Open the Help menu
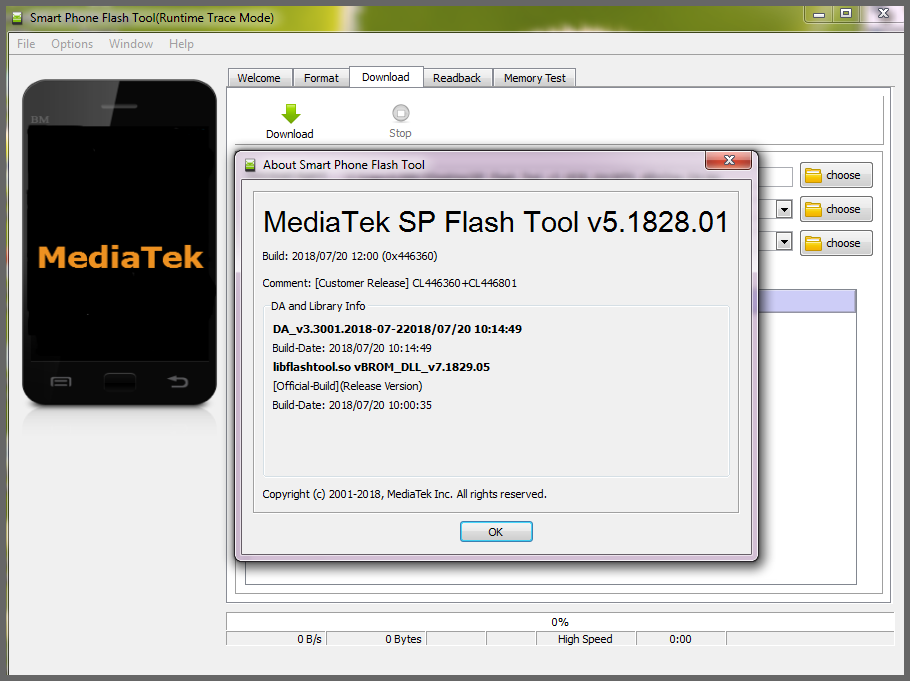Image resolution: width=910 pixels, height=681 pixels. [181, 44]
